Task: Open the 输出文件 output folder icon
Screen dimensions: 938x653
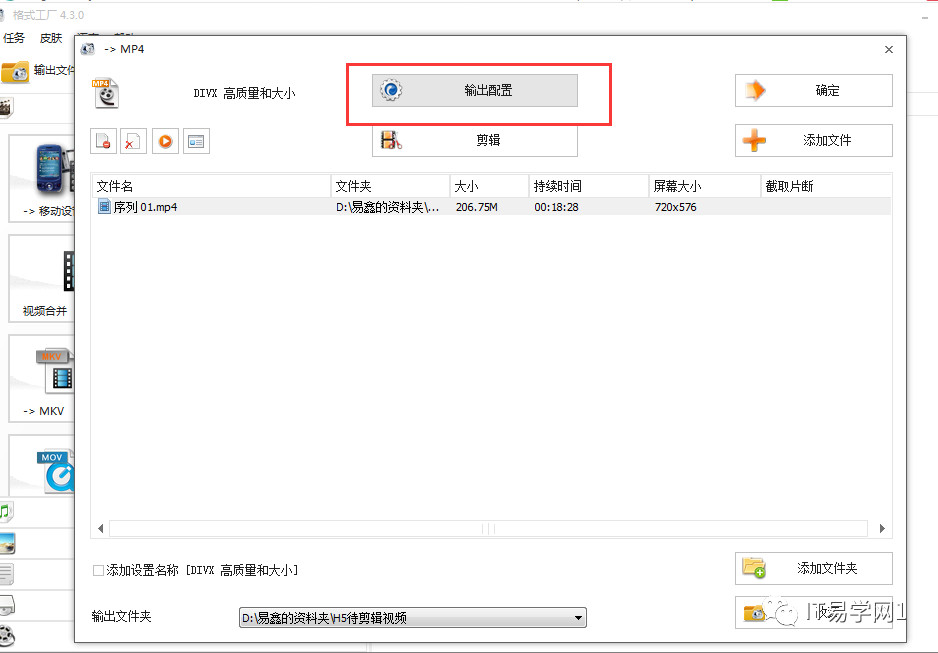Action: [x=17, y=71]
